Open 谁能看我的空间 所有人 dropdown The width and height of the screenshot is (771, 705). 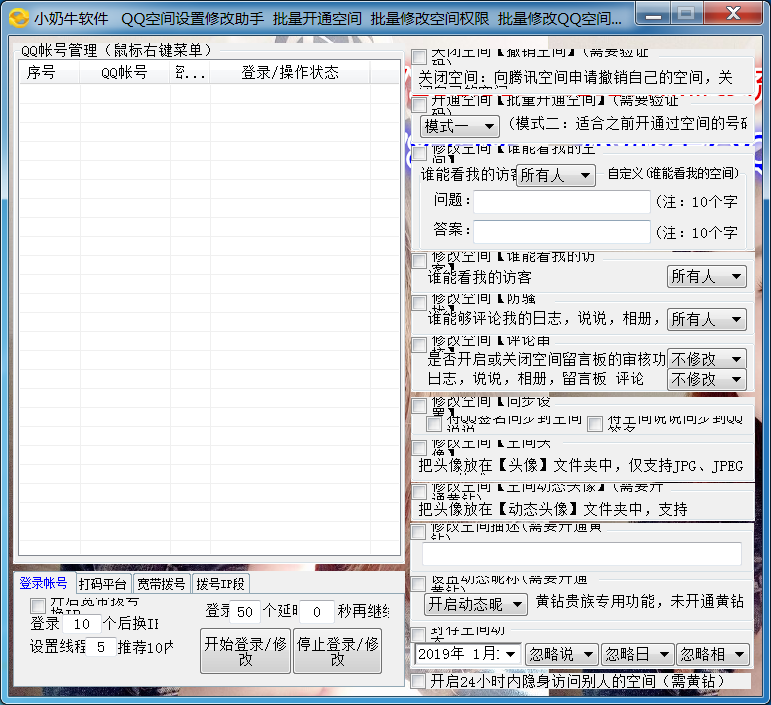click(x=556, y=175)
